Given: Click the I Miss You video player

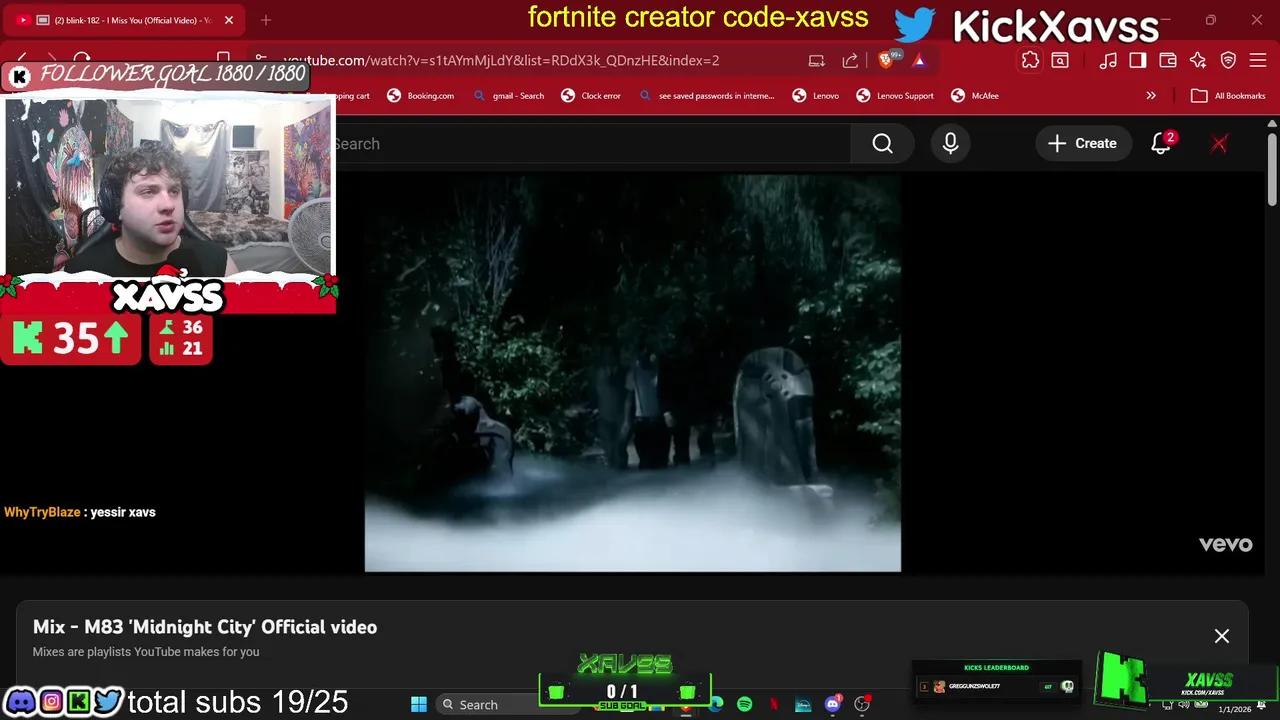Looking at the screenshot, I should point(632,373).
